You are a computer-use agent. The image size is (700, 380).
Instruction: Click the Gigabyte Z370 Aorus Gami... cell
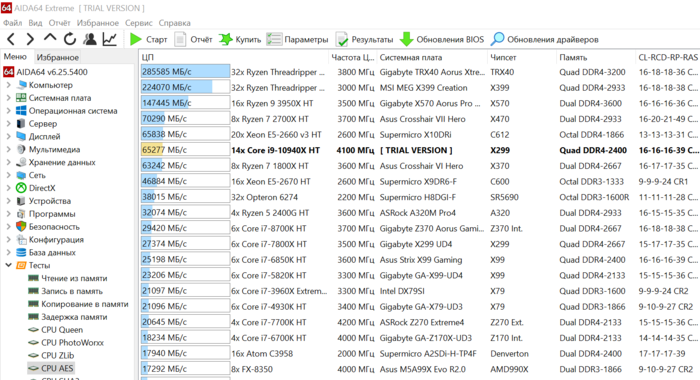click(x=432, y=229)
